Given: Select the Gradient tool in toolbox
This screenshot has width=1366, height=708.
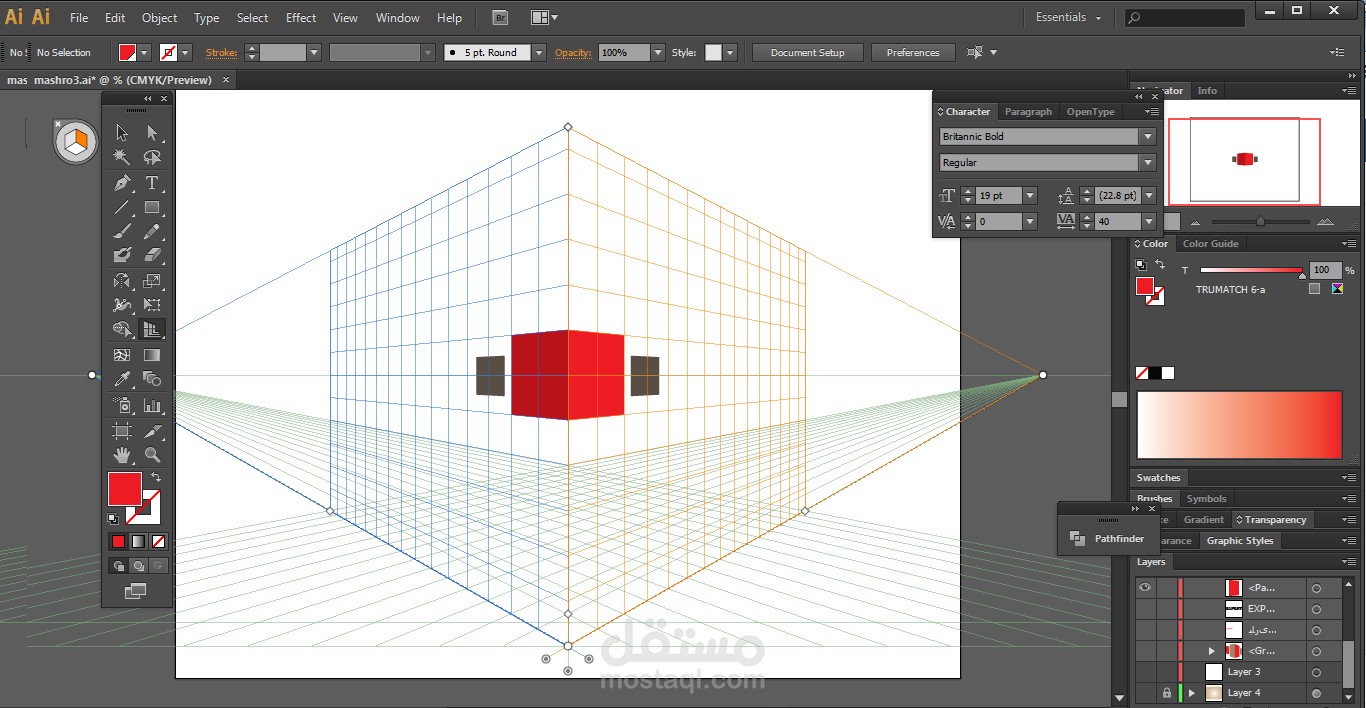Looking at the screenshot, I should (152, 355).
